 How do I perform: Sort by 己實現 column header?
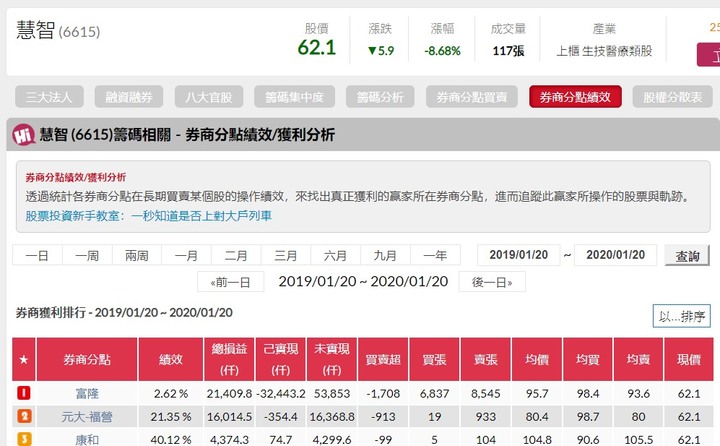(281, 360)
